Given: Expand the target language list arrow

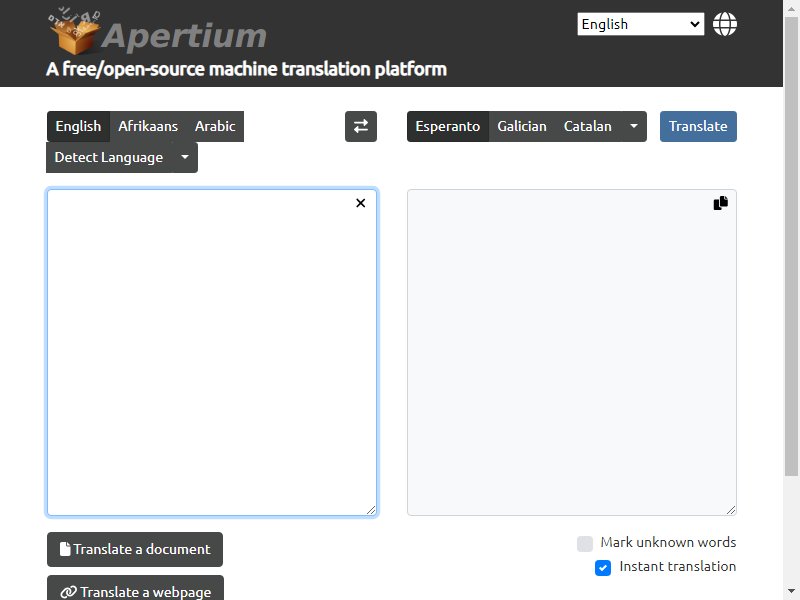Looking at the screenshot, I should (633, 127).
